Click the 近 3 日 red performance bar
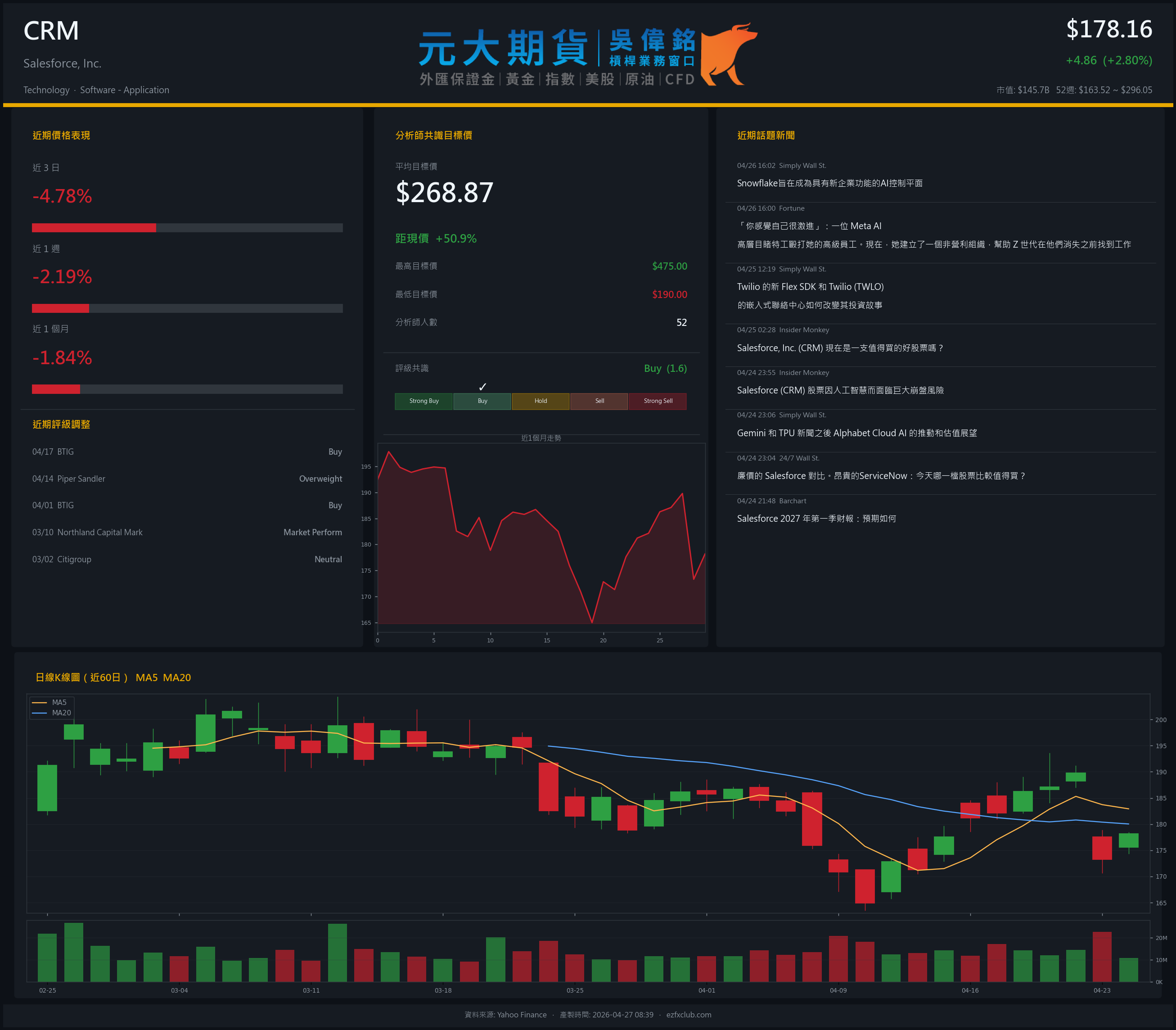Viewport: 1176px width, 1030px height. point(94,228)
